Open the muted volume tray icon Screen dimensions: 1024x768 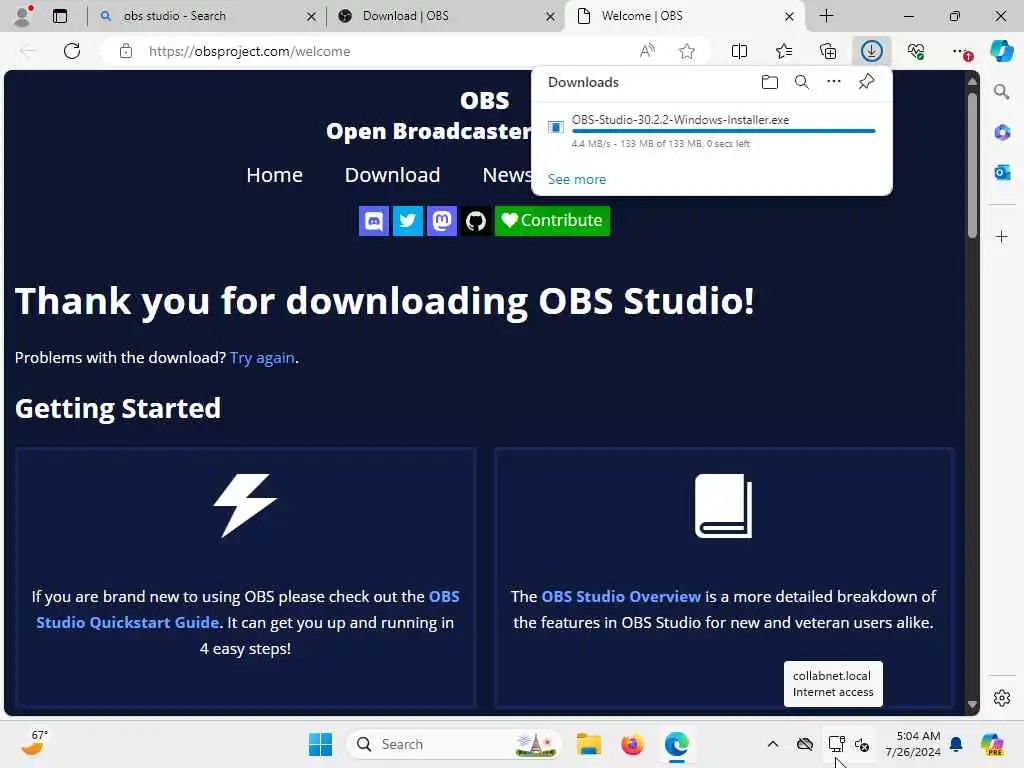(862, 744)
